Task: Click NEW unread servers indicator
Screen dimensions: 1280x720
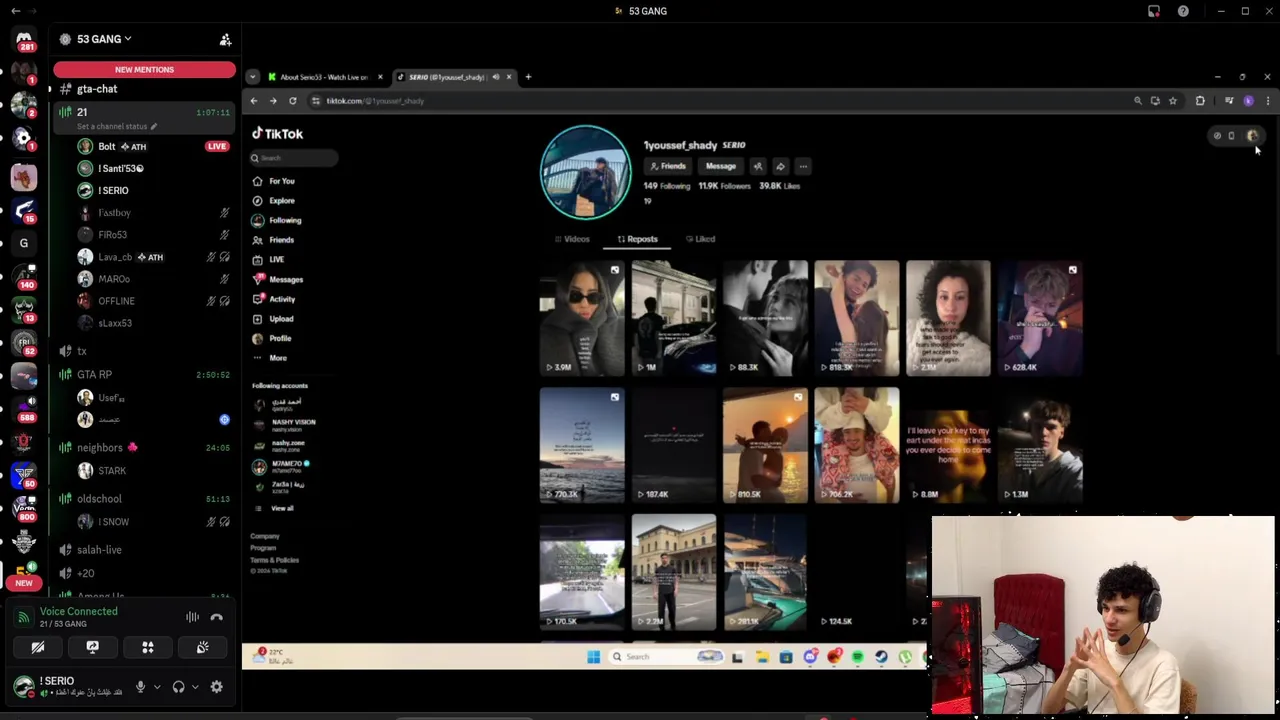Action: point(24,583)
